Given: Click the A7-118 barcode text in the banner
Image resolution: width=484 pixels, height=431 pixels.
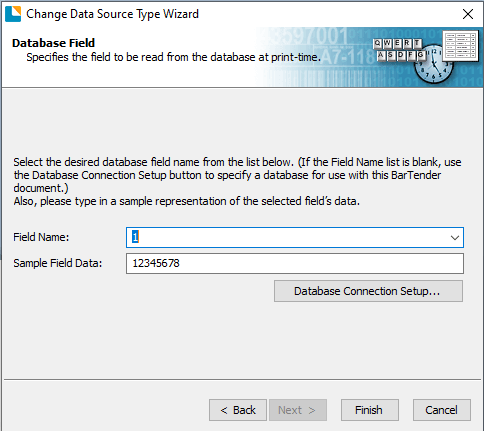Looking at the screenshot, I should point(346,57).
